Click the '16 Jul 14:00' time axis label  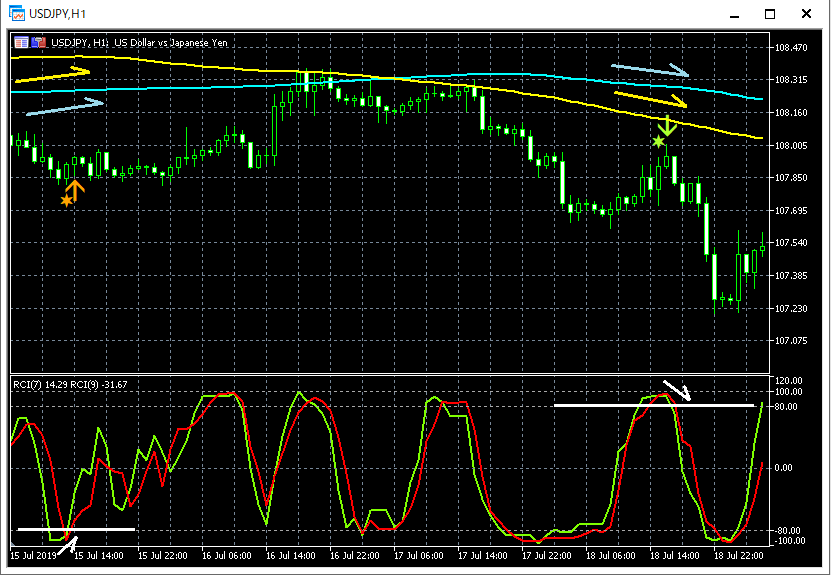point(291,556)
